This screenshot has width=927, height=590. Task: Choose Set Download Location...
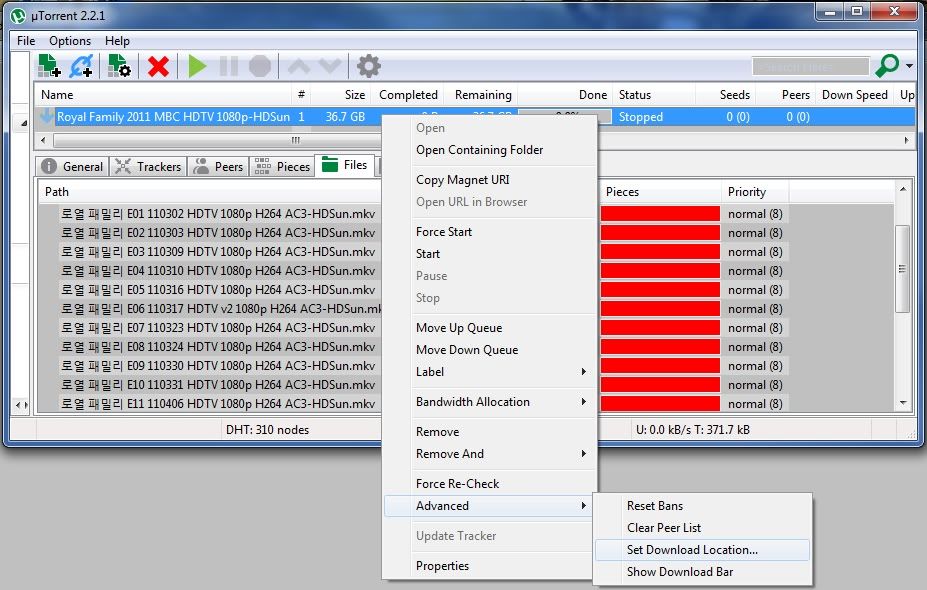[x=702, y=550]
